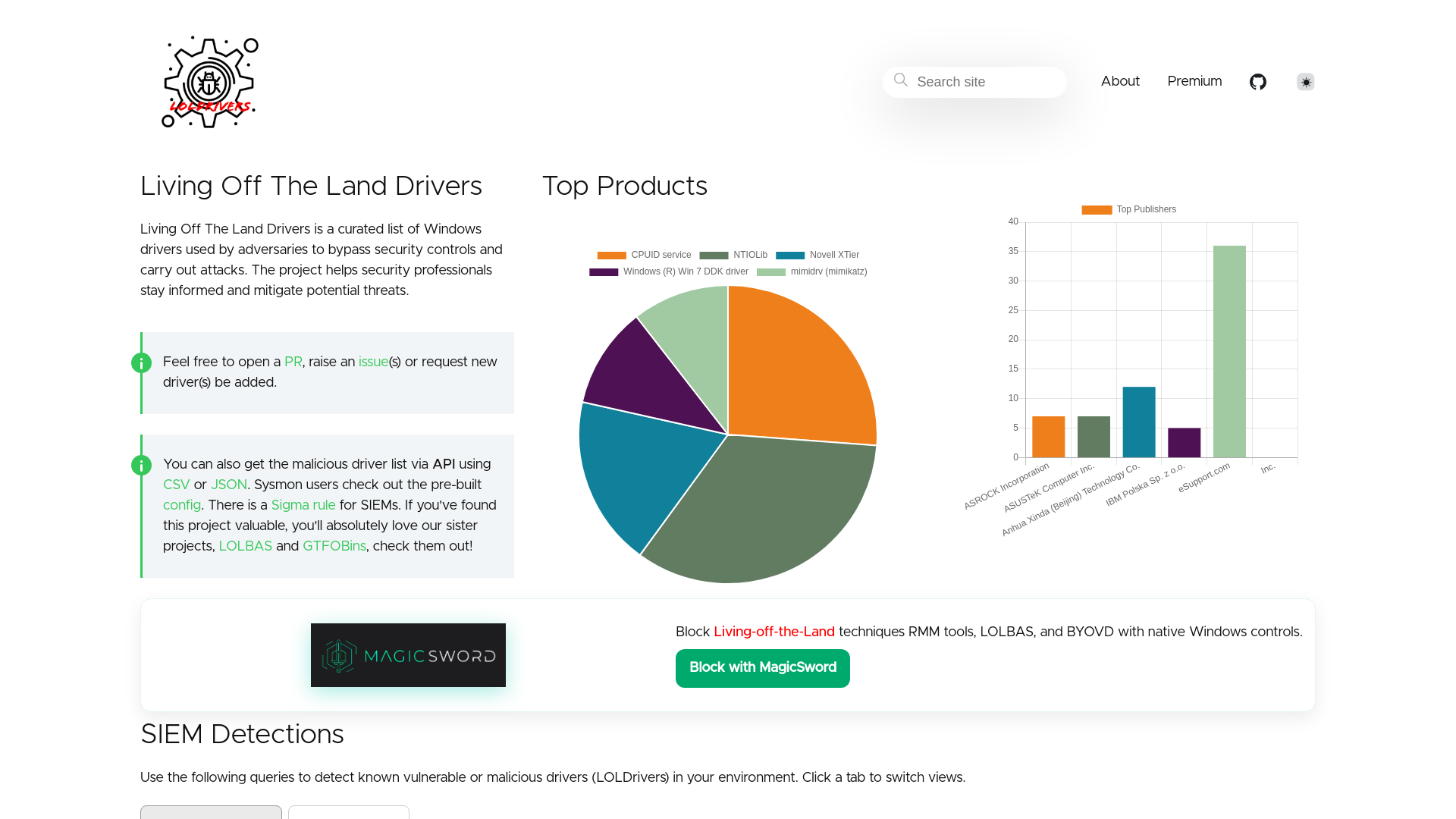Click the MagicSword banner image
Viewport: 1456px width, 819px height.
pyautogui.click(x=408, y=655)
